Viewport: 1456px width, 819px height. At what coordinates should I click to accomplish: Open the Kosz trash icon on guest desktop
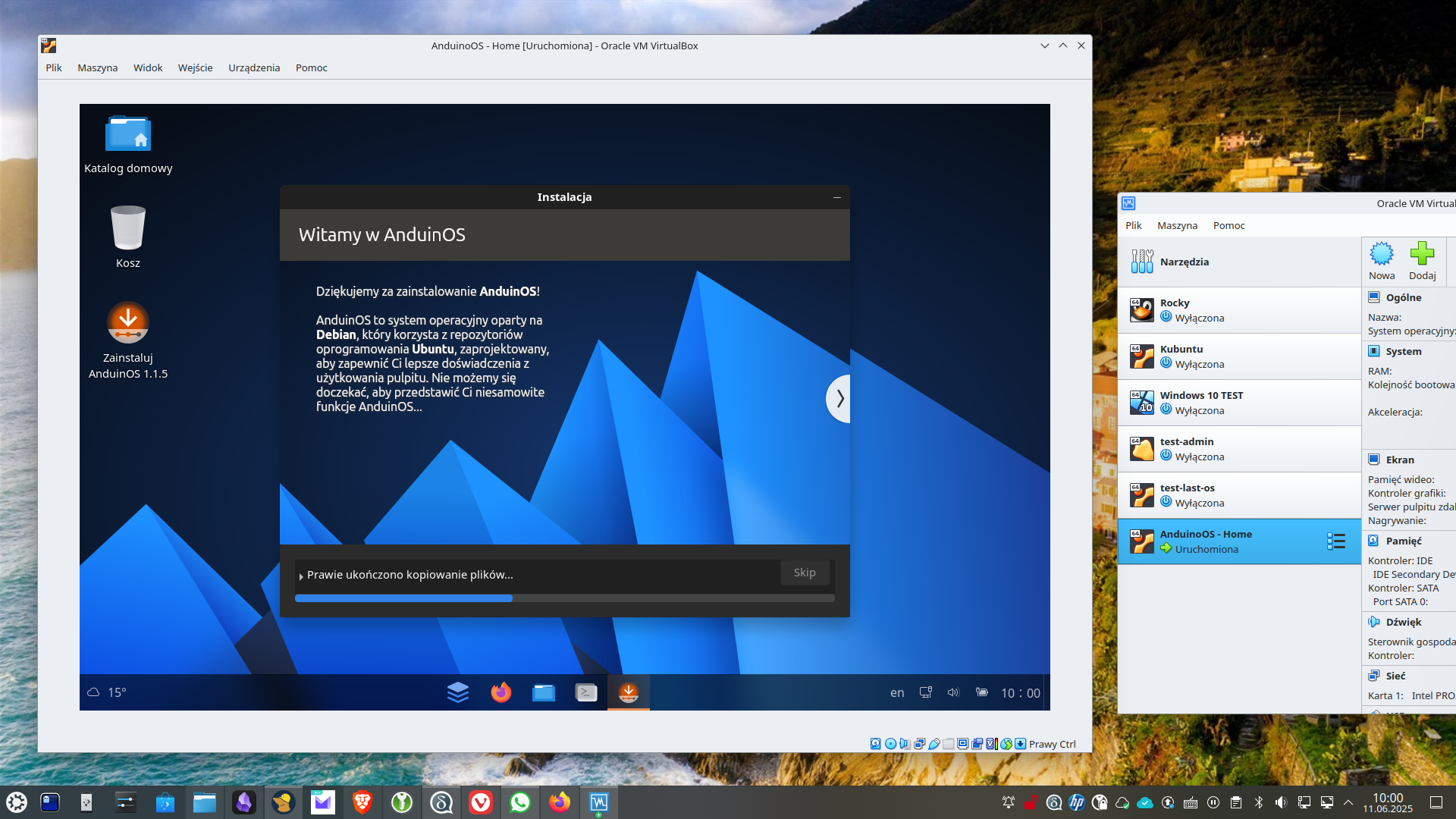pyautogui.click(x=127, y=236)
